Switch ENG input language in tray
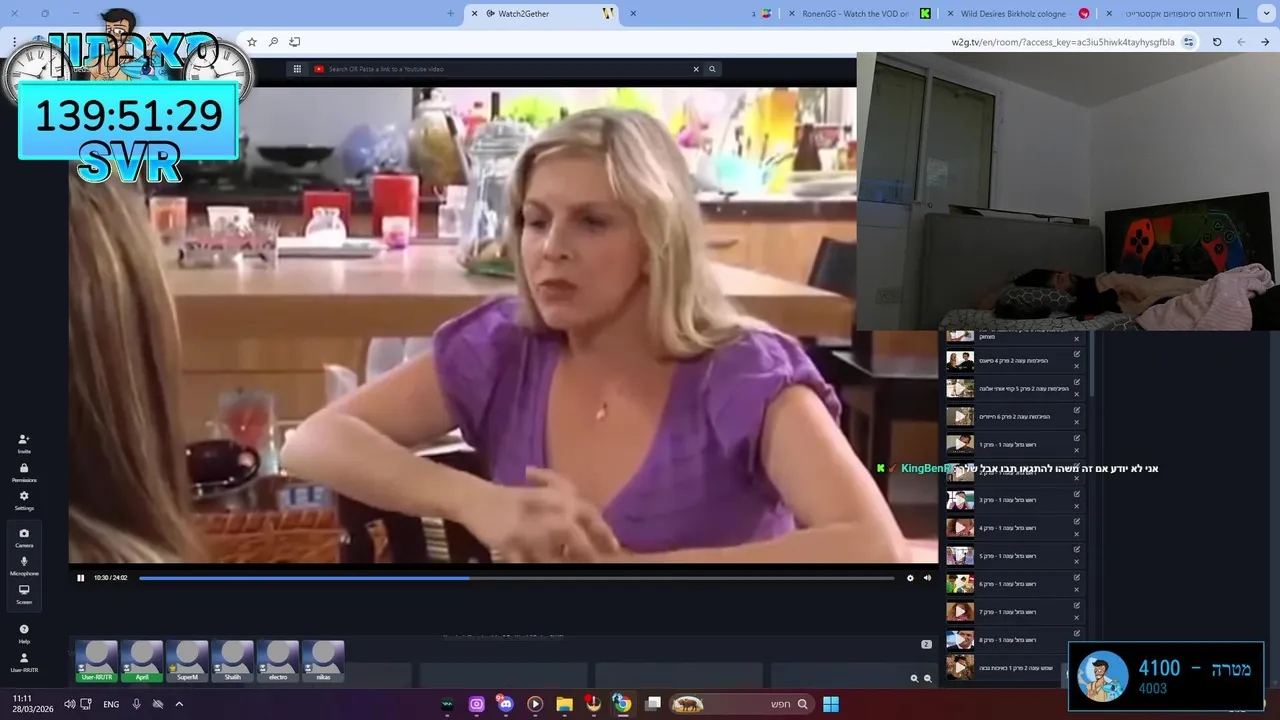Viewport: 1280px width, 720px height. click(x=111, y=704)
